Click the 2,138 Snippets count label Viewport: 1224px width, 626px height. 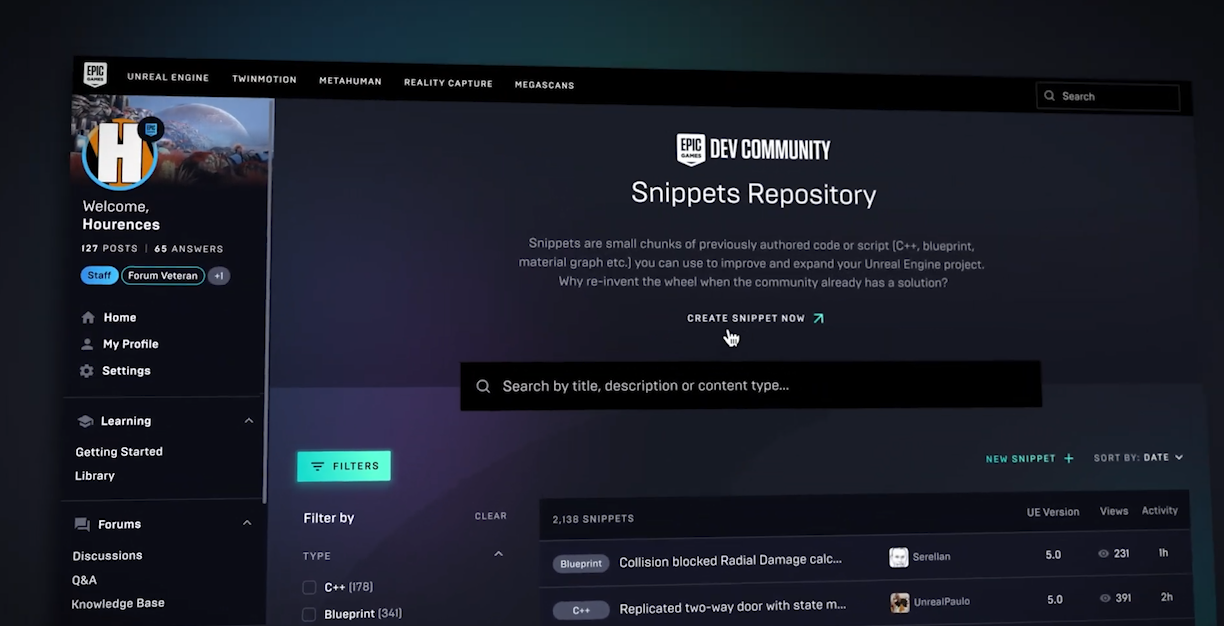click(593, 519)
